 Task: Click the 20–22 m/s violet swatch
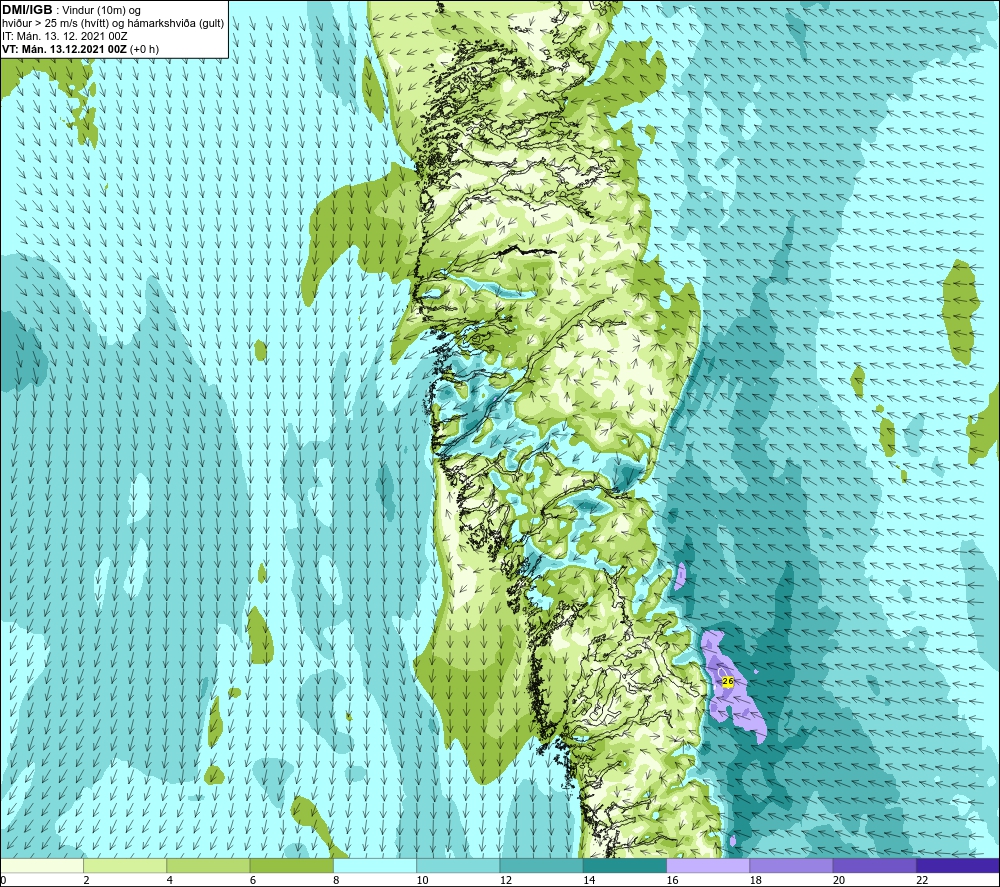[x=874, y=865]
